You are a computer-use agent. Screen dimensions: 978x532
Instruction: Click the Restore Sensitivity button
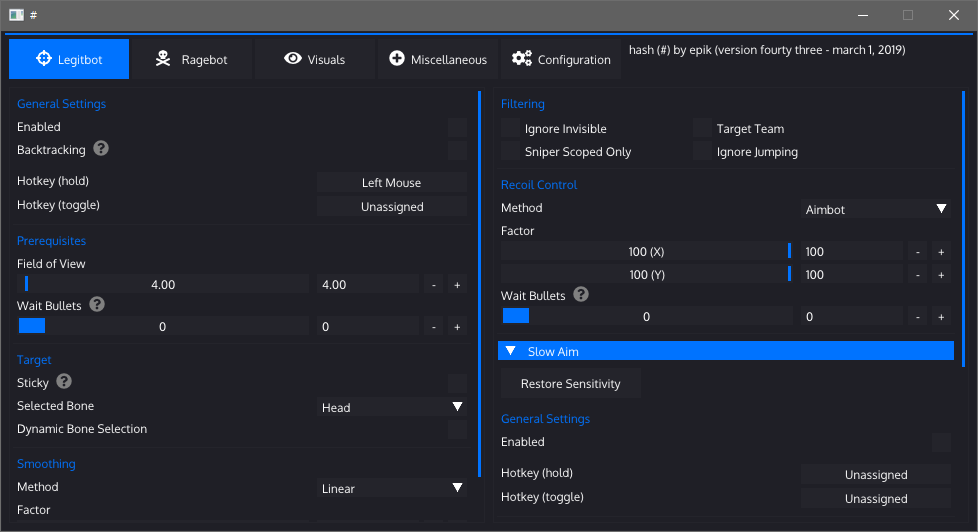[570, 384]
